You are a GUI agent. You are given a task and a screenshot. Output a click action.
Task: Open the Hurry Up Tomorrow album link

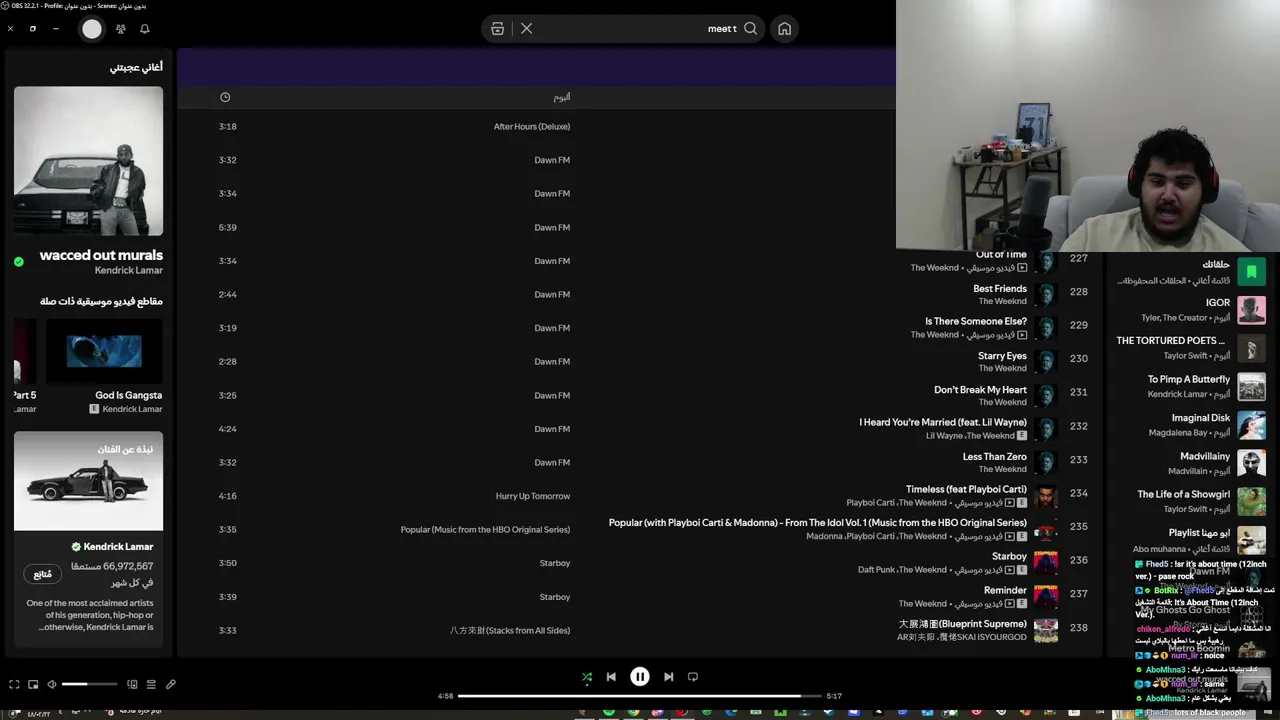[533, 497]
